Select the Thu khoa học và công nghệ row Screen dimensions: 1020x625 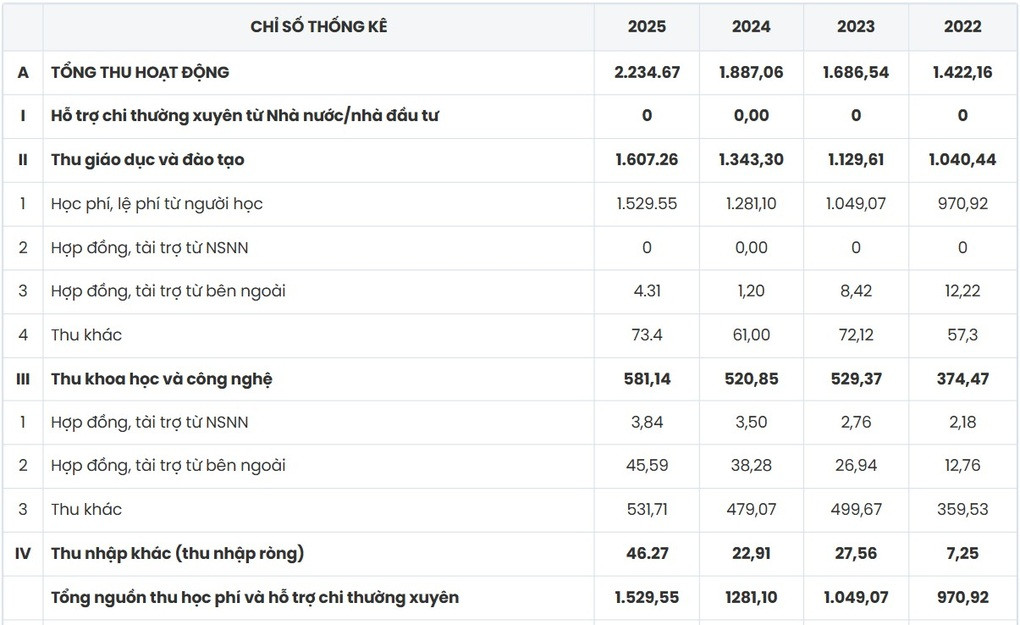(510, 379)
